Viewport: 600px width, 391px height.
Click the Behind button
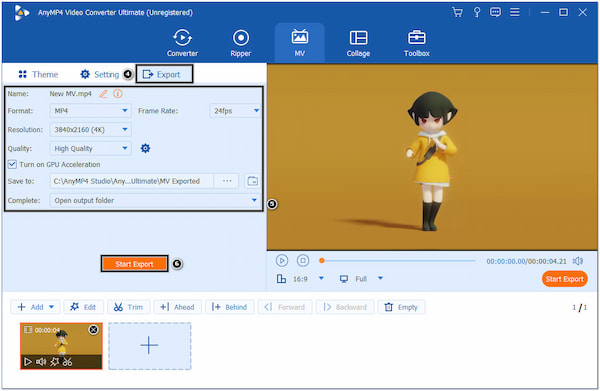pyautogui.click(x=229, y=307)
